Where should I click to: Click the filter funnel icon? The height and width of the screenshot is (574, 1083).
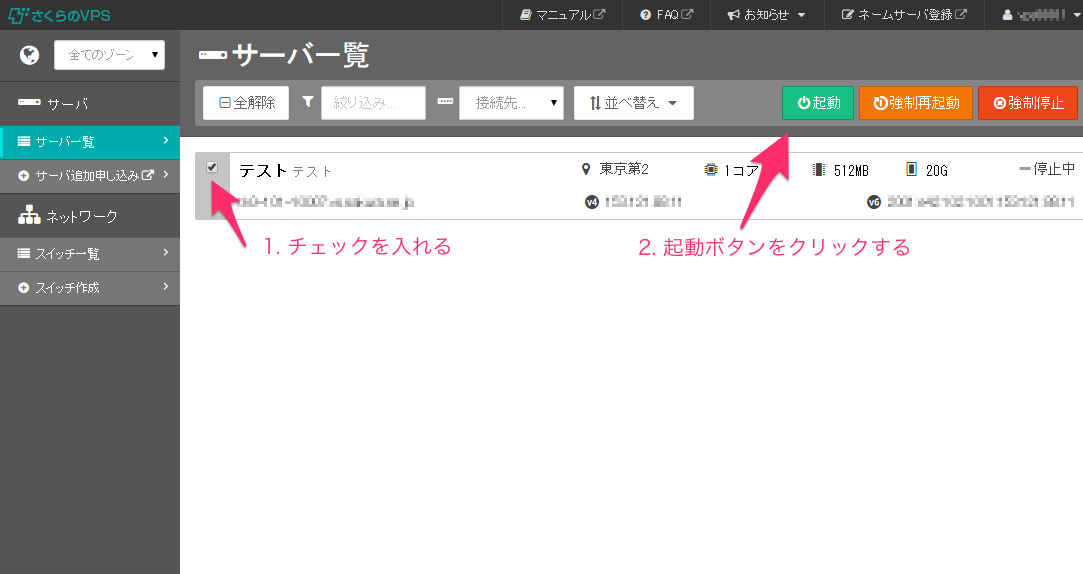point(308,102)
